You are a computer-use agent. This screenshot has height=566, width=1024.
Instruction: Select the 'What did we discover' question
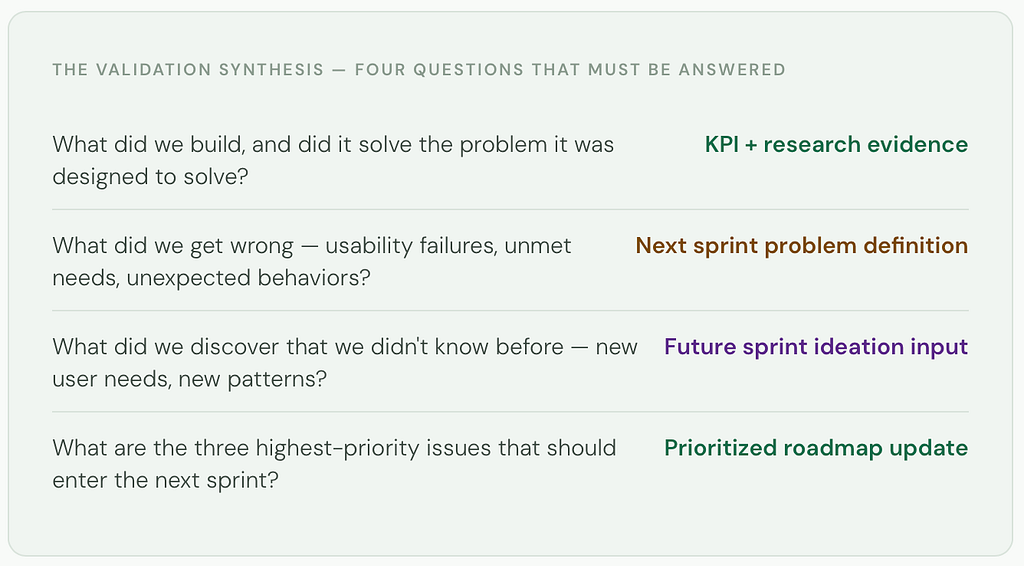(x=345, y=363)
